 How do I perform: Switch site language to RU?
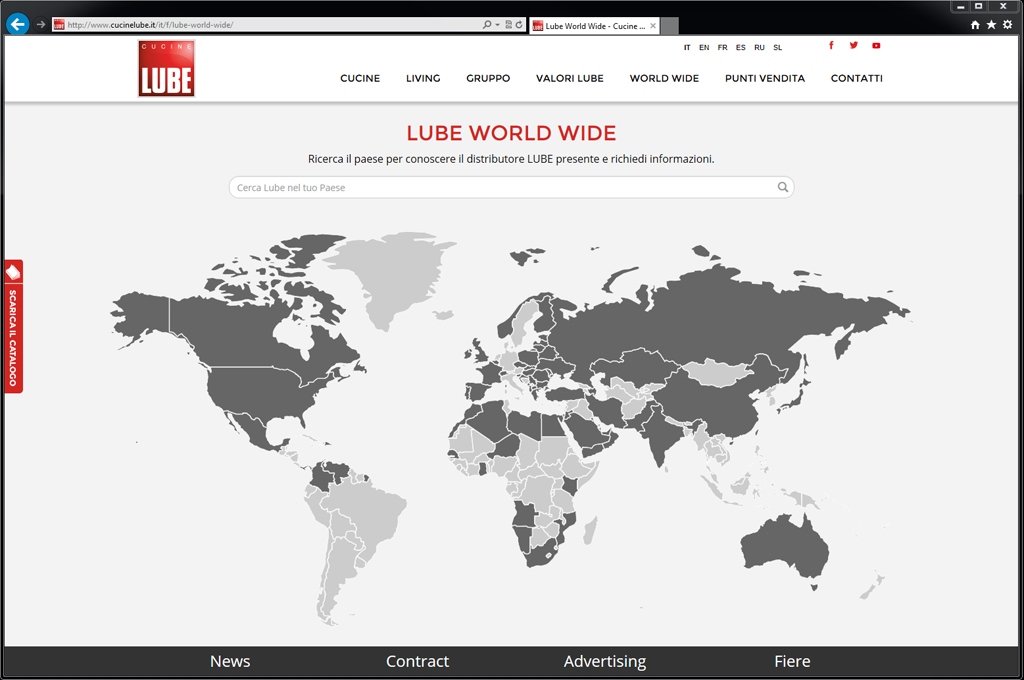(760, 48)
